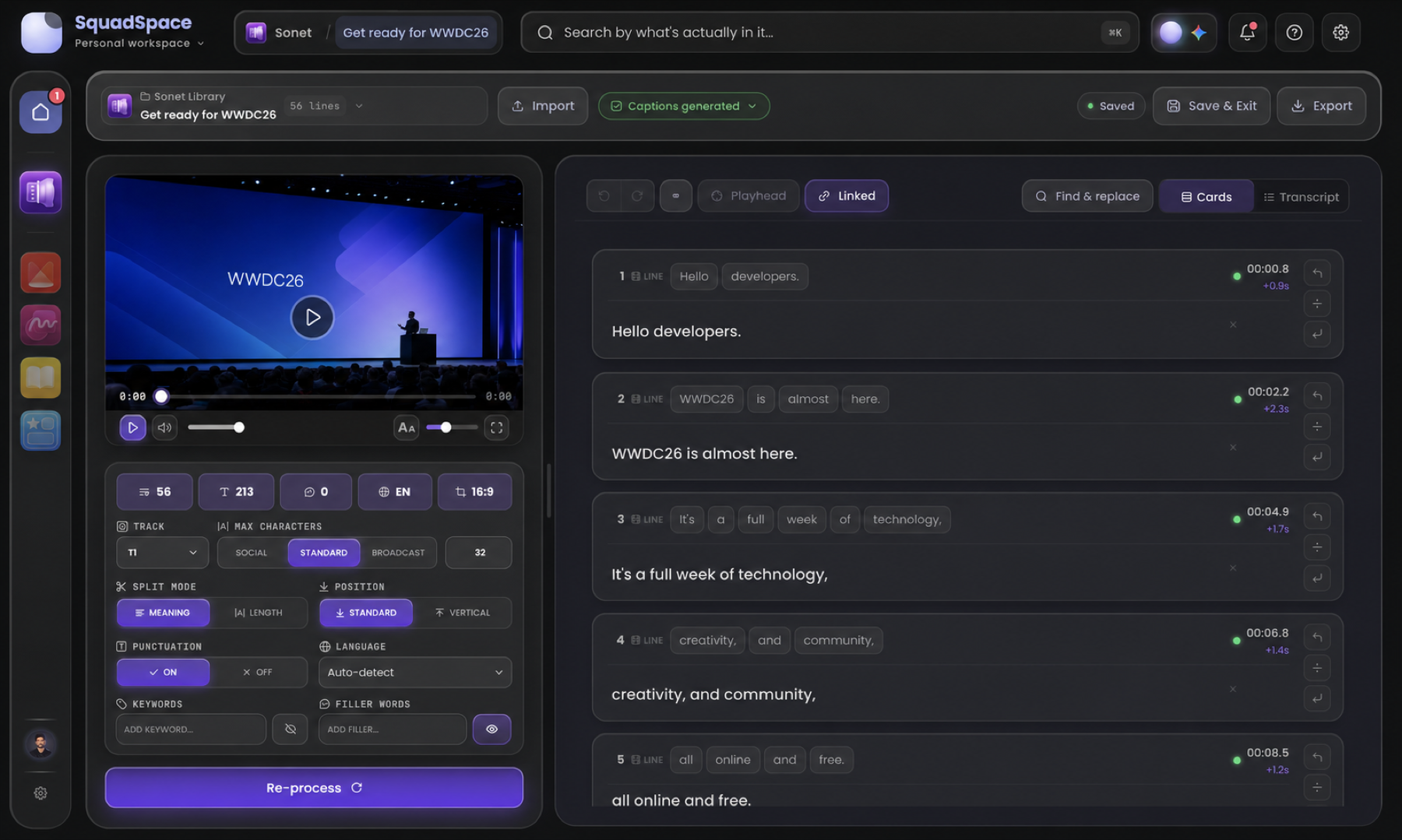Expand the Captions generated status dropdown
The image size is (1402, 840).
684,106
